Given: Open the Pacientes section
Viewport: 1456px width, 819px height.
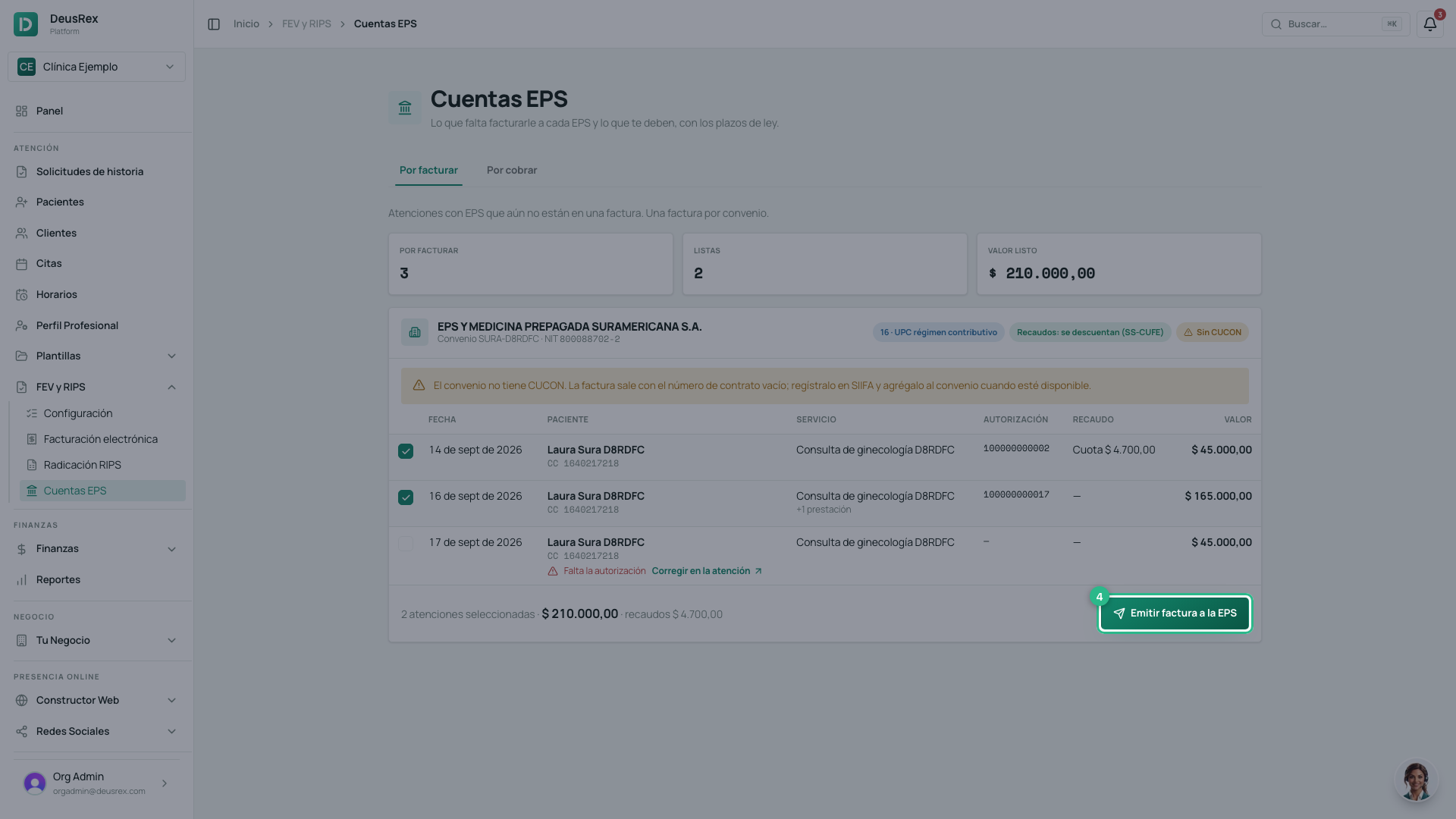Looking at the screenshot, I should pyautogui.click(x=96, y=202).
